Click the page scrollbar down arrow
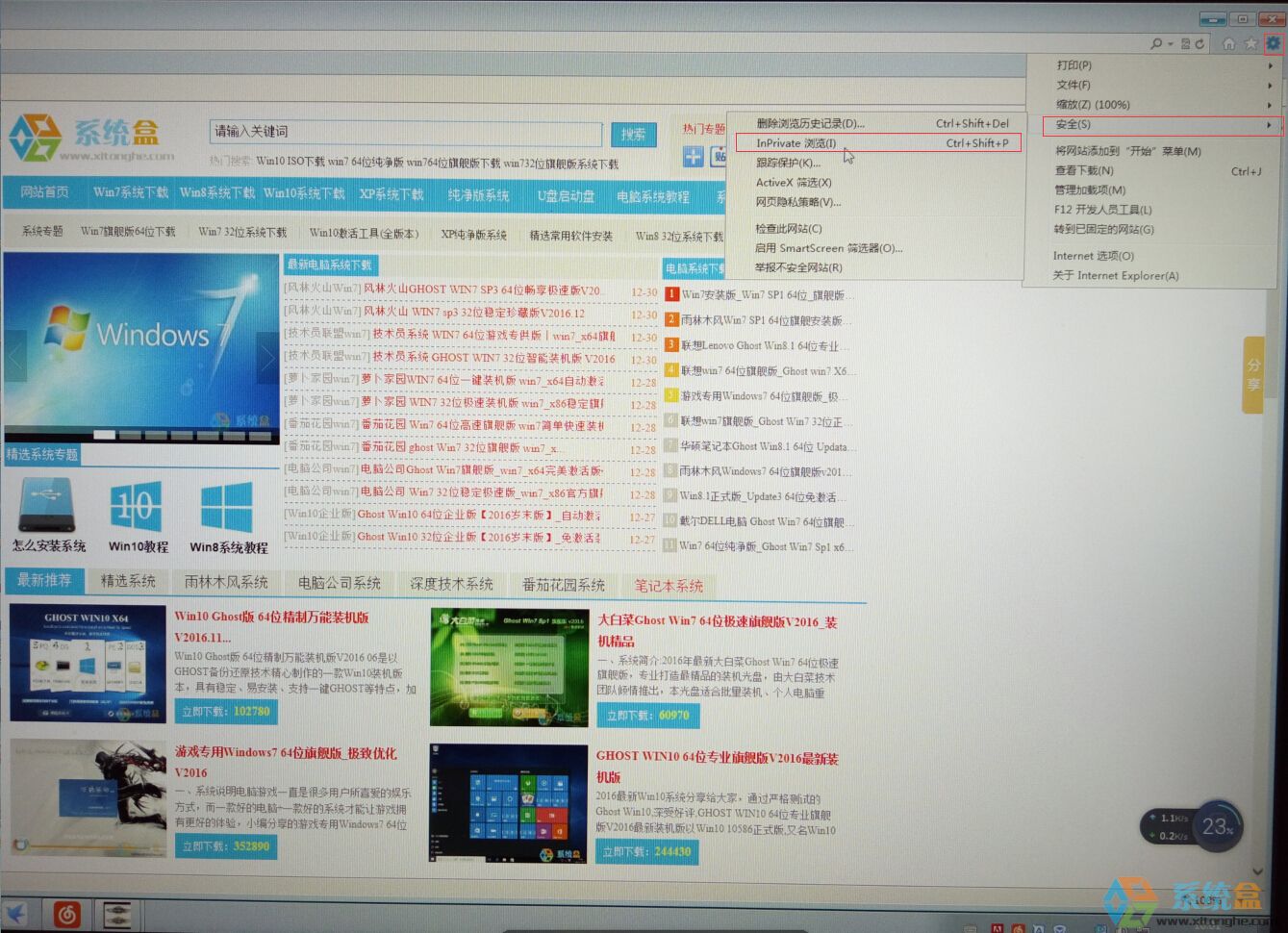Image resolution: width=1288 pixels, height=933 pixels. coord(1257,871)
